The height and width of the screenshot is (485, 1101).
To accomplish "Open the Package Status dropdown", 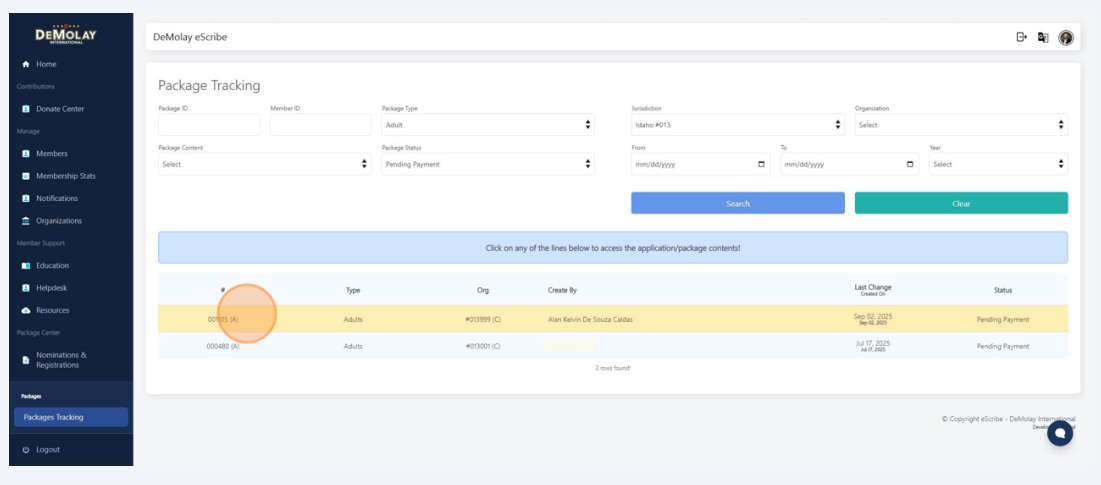I will coord(488,164).
